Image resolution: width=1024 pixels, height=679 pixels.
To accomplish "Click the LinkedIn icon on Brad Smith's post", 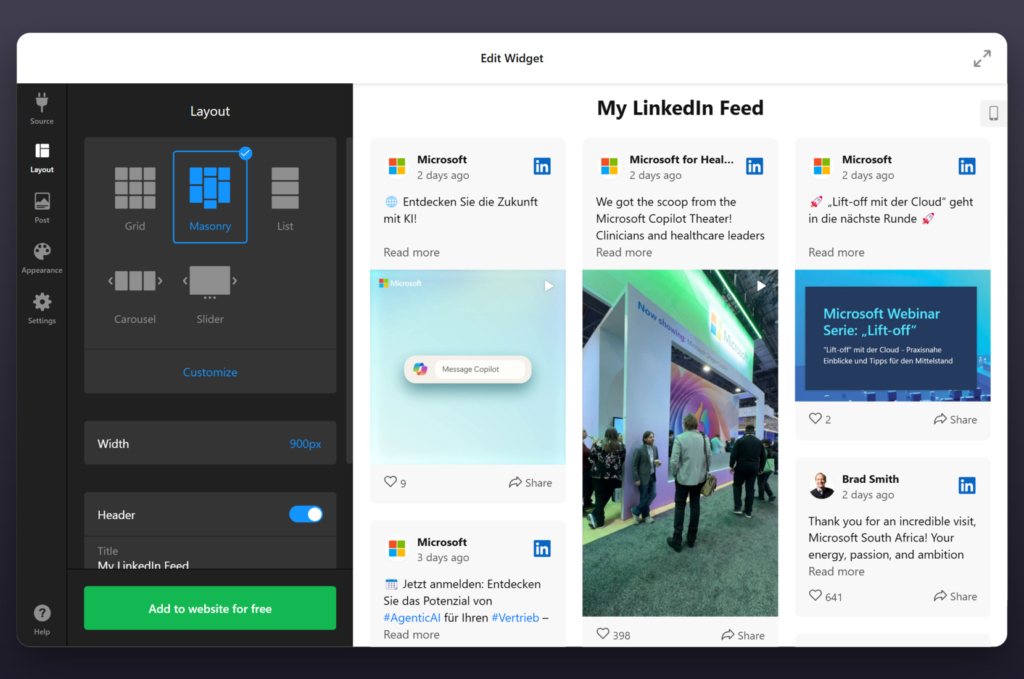I will (966, 484).
